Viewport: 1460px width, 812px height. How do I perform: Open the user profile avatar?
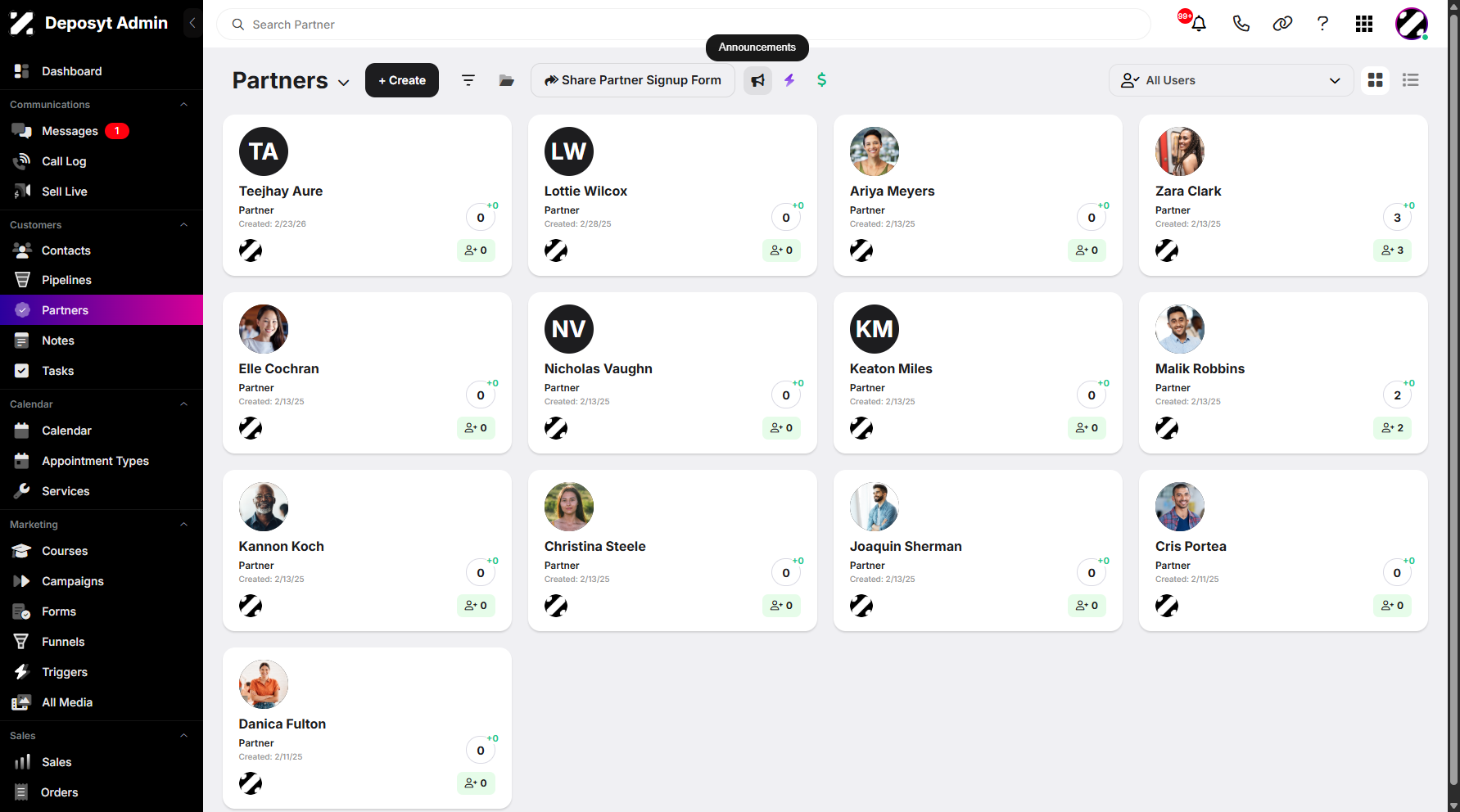1412,24
